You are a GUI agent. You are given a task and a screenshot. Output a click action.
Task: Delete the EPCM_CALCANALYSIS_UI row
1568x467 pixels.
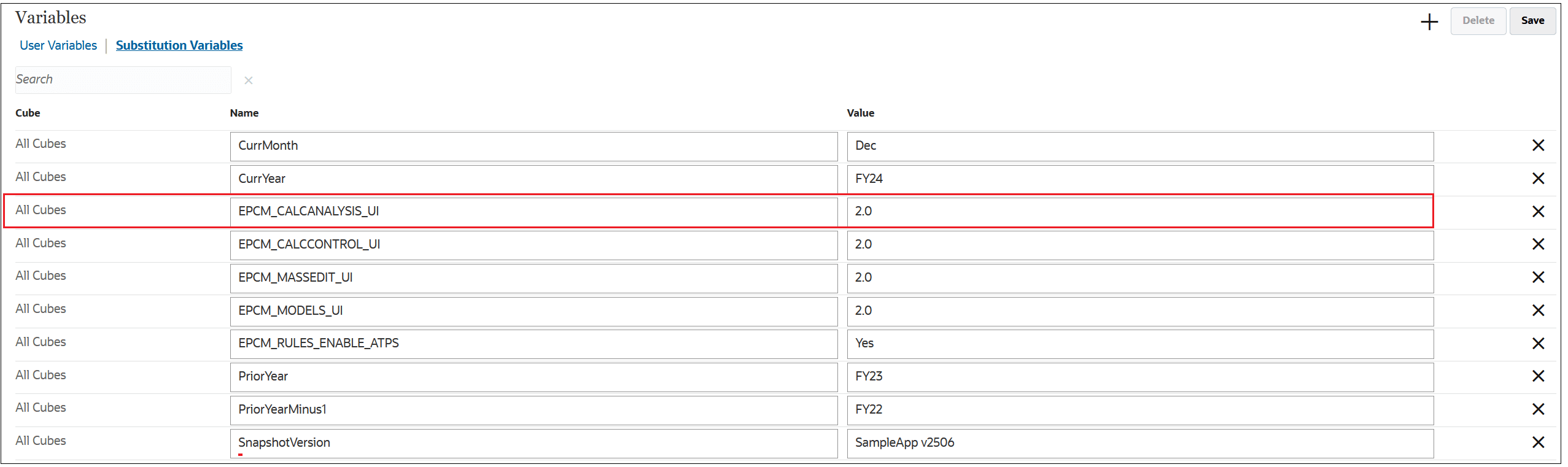(1539, 212)
